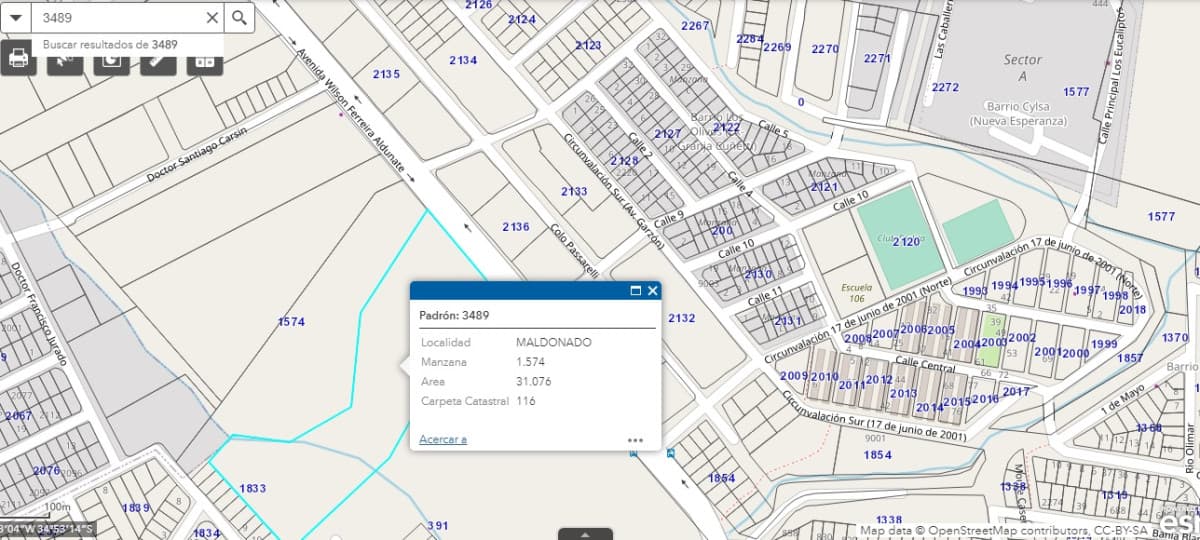Click block label 2133
1200x540 pixels.
574,192
